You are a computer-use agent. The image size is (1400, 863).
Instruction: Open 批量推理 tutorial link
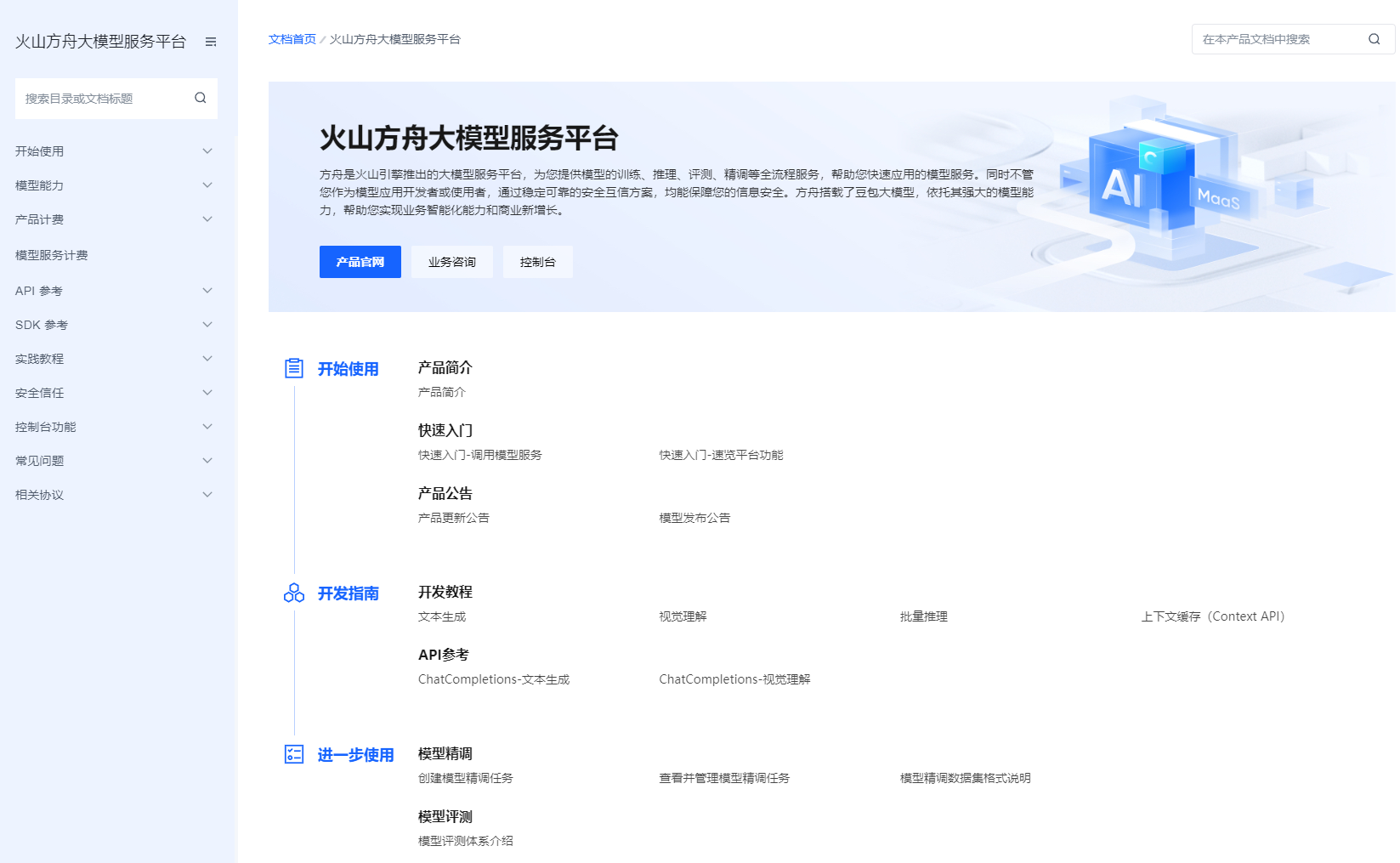tap(924, 616)
